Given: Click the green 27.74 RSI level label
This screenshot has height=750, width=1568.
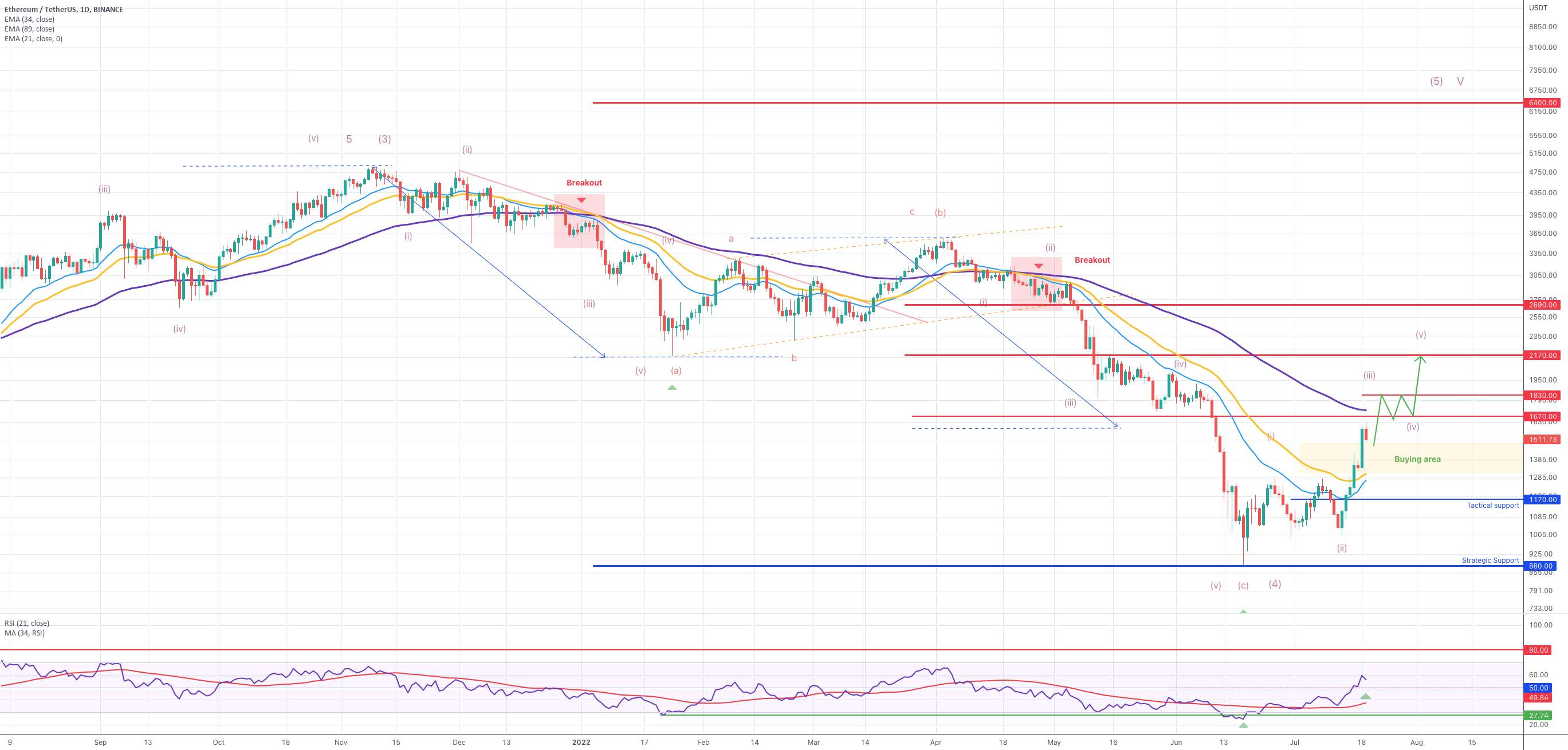Looking at the screenshot, I should pyautogui.click(x=1538, y=715).
